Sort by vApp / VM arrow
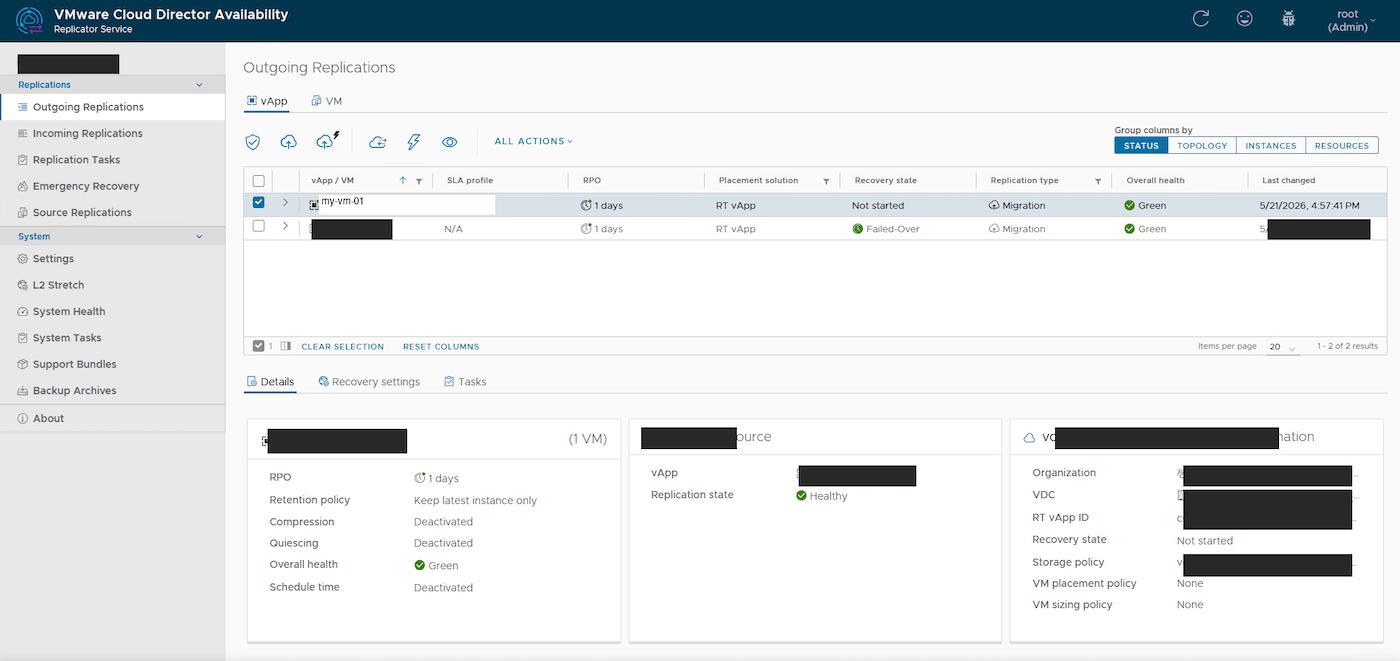1400x661 pixels. pos(403,181)
